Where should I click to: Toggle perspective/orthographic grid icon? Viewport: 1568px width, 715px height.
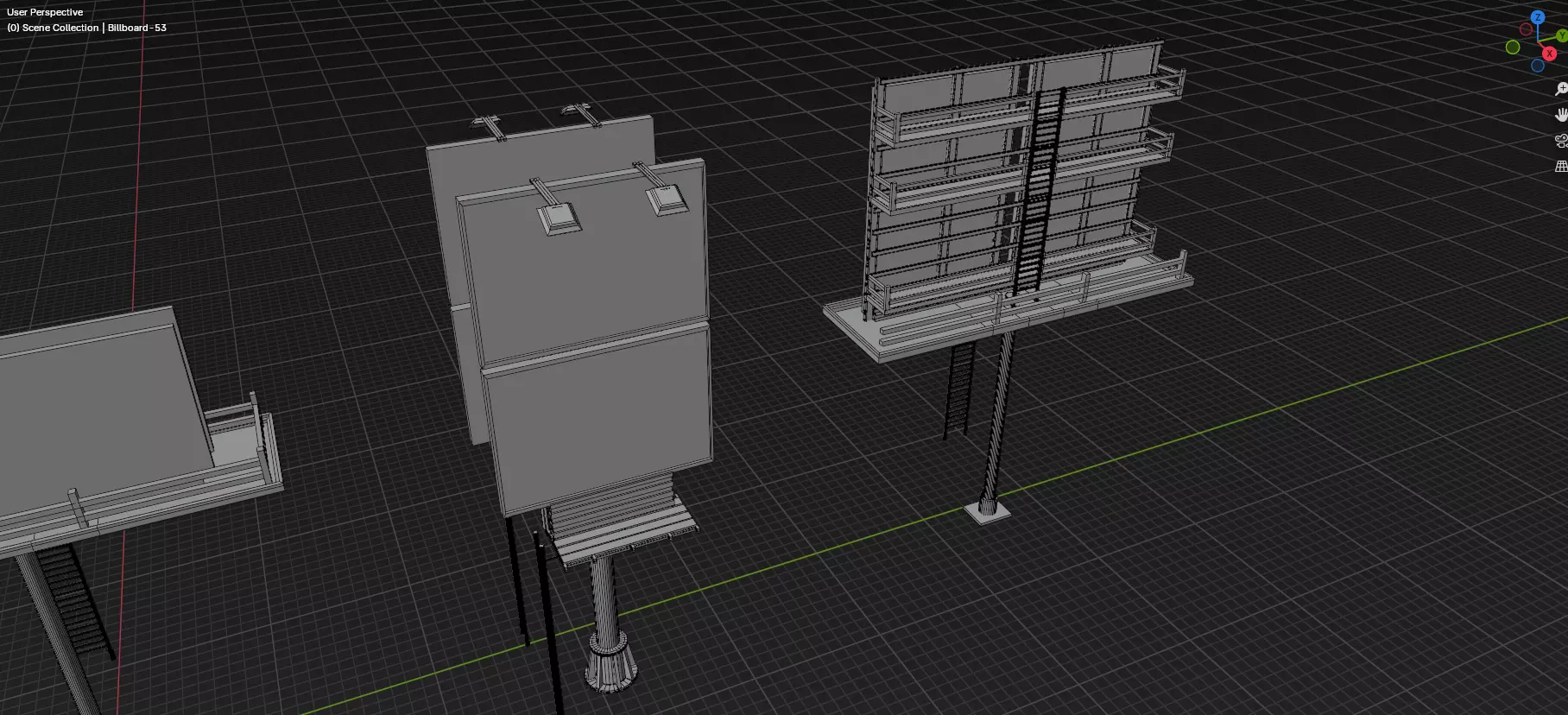(x=1561, y=166)
